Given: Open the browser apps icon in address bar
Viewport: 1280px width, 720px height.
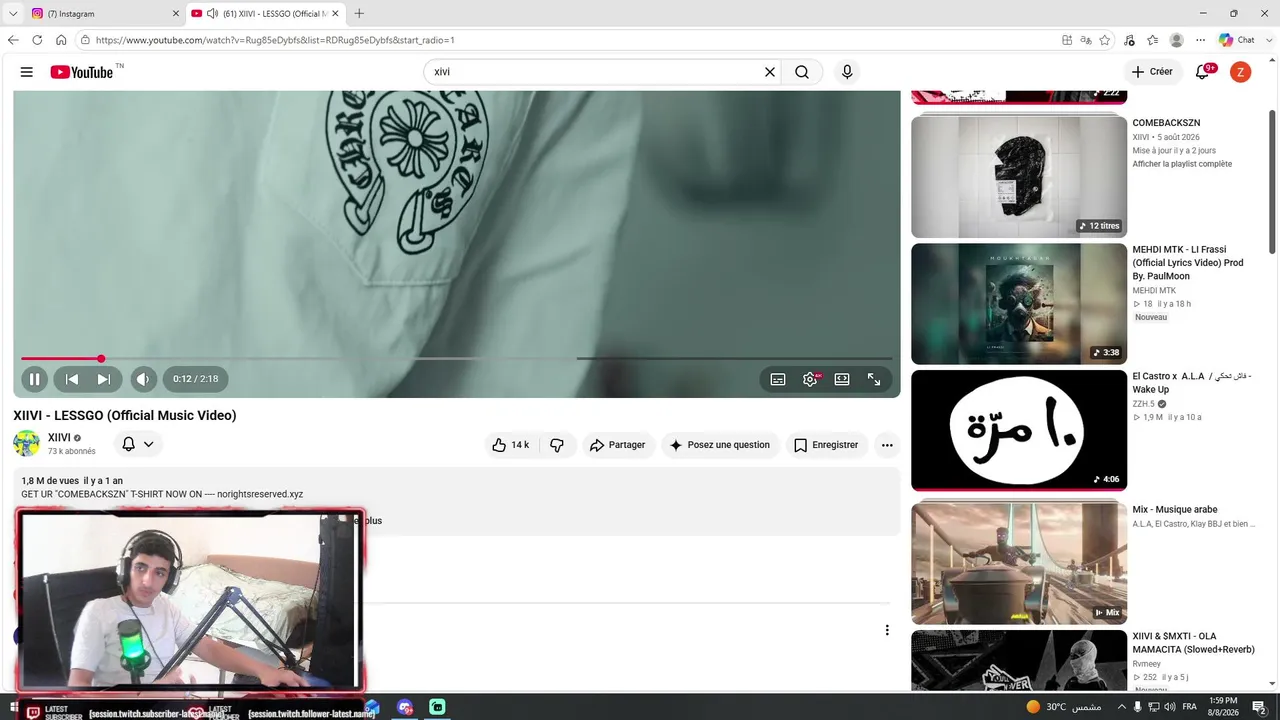Looking at the screenshot, I should [1067, 40].
